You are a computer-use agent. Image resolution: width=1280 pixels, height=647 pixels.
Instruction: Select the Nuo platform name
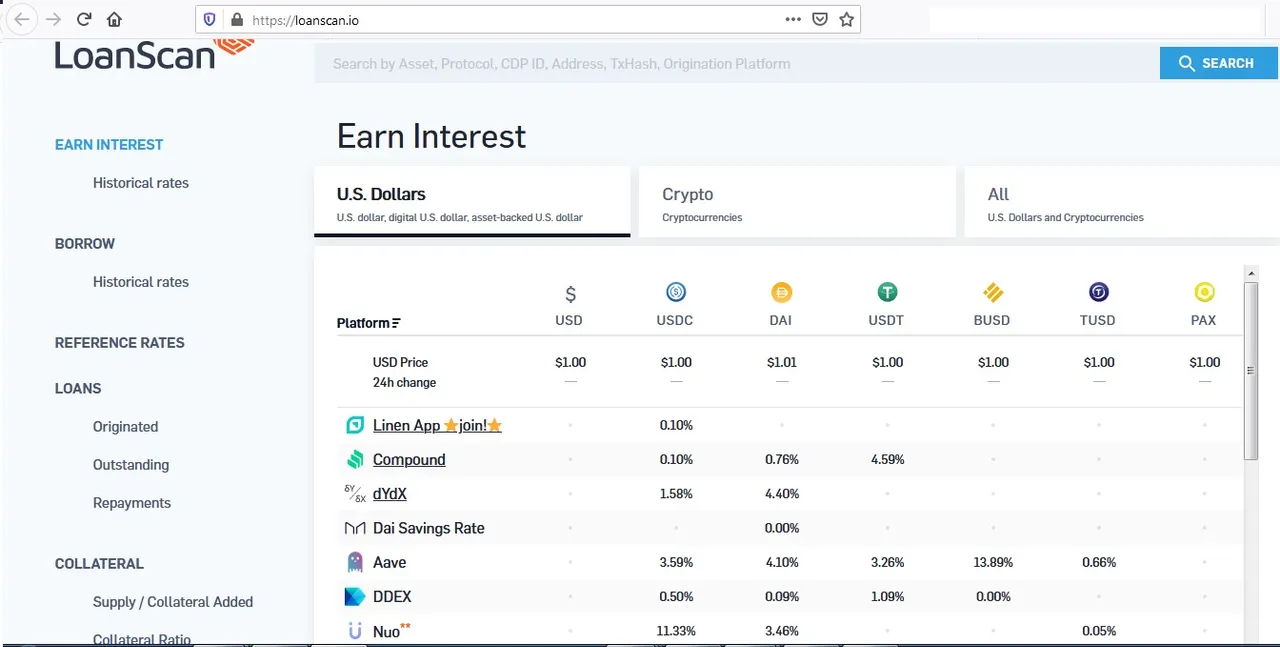(386, 632)
